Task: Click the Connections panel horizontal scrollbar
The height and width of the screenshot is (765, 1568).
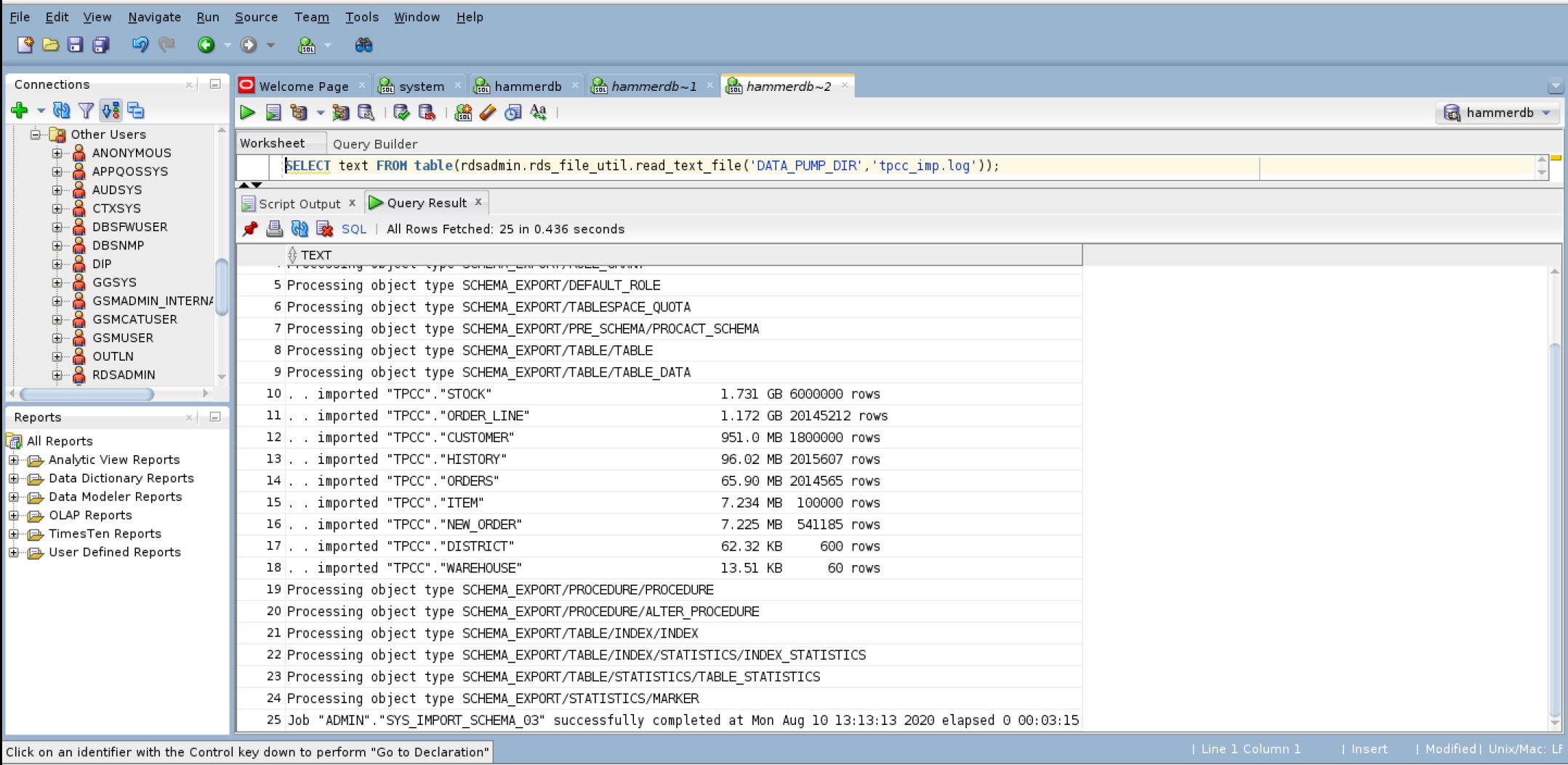Action: pos(87,394)
